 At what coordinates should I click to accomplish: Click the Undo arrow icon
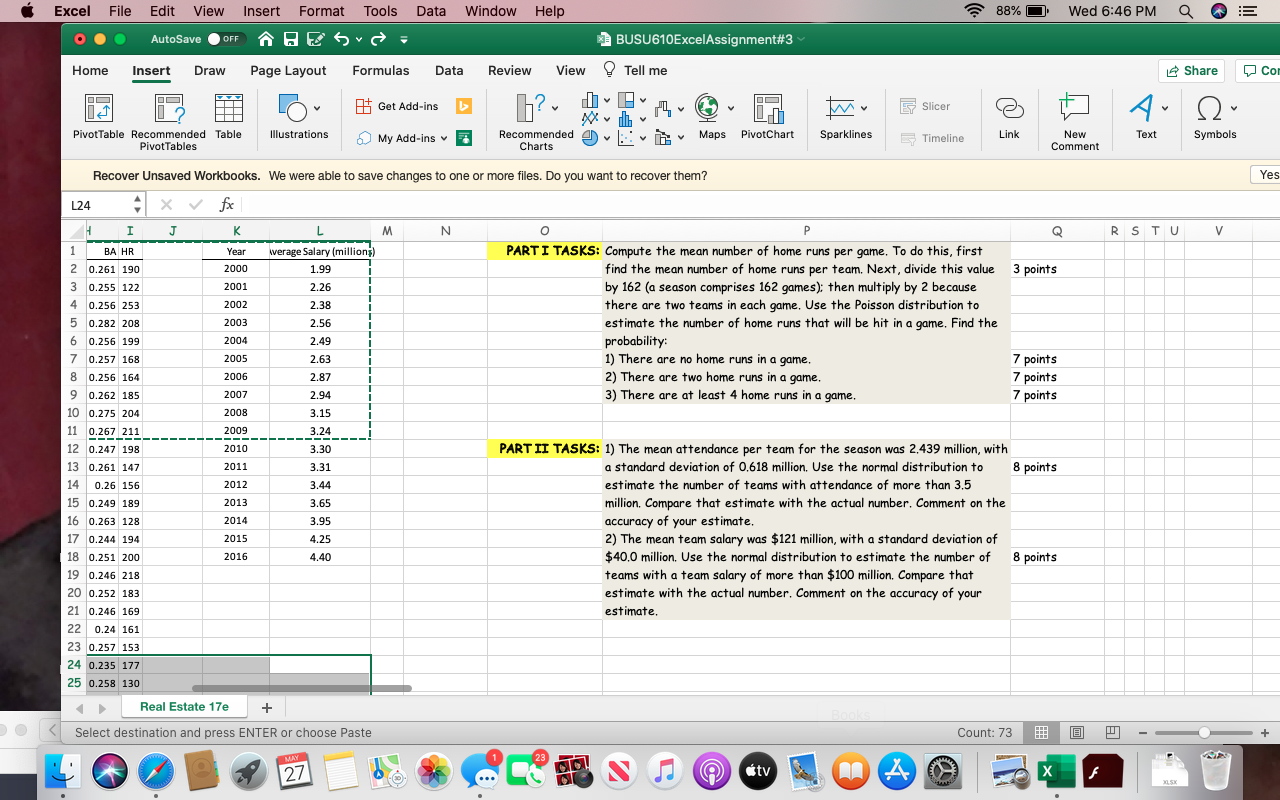pyautogui.click(x=339, y=39)
